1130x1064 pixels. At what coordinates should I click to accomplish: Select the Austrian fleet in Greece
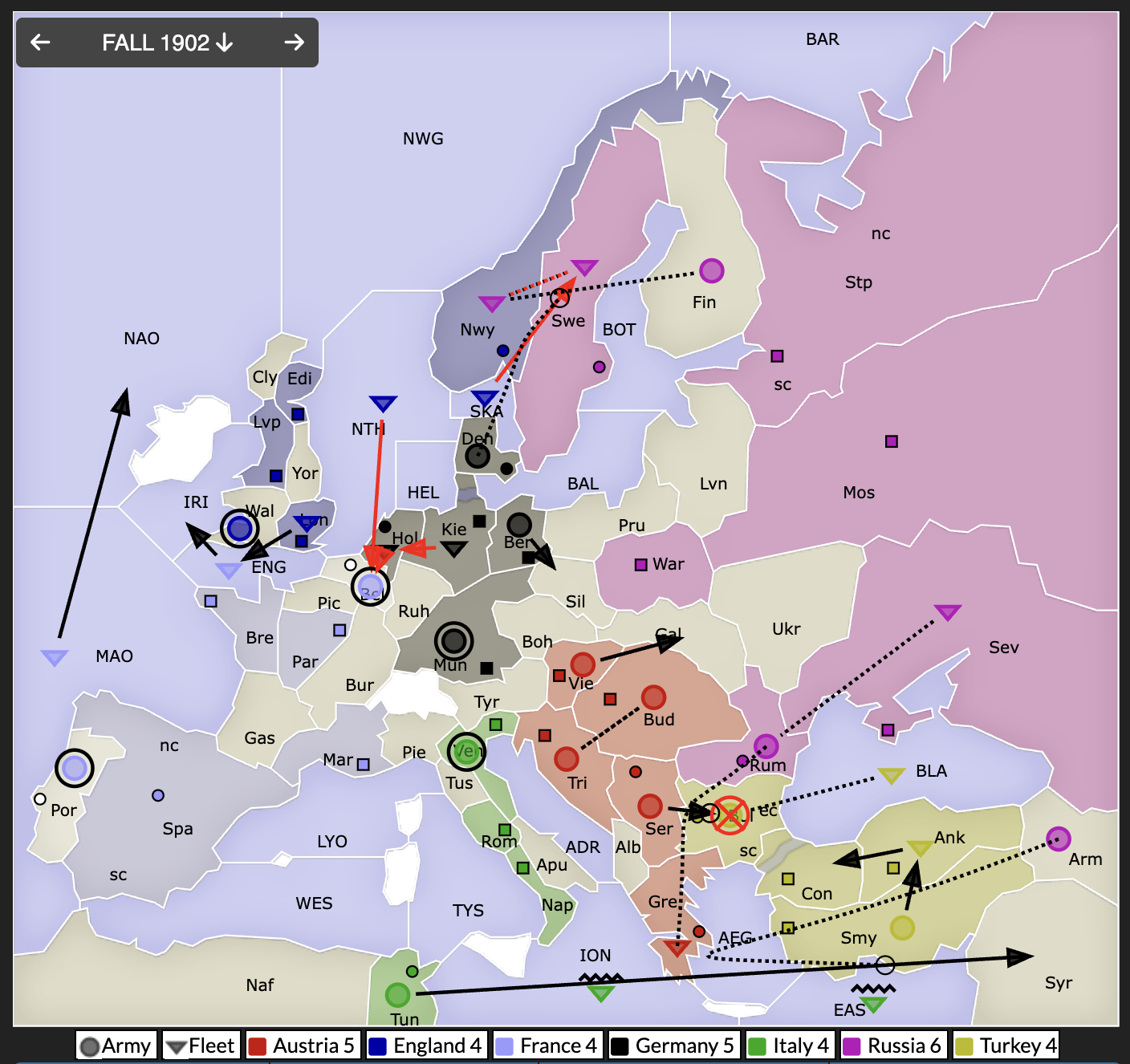pos(677,948)
